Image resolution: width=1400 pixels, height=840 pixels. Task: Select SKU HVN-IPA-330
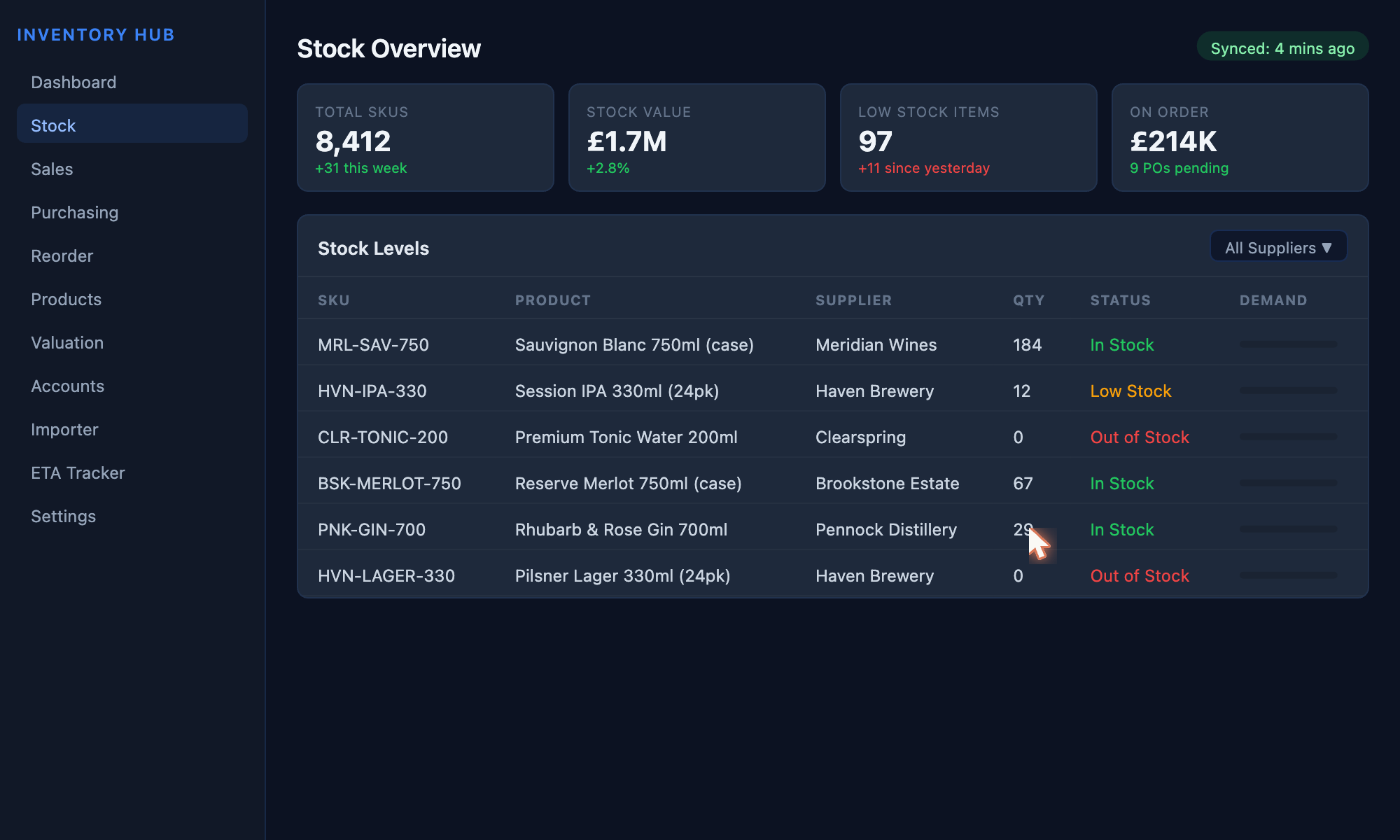[x=372, y=391]
